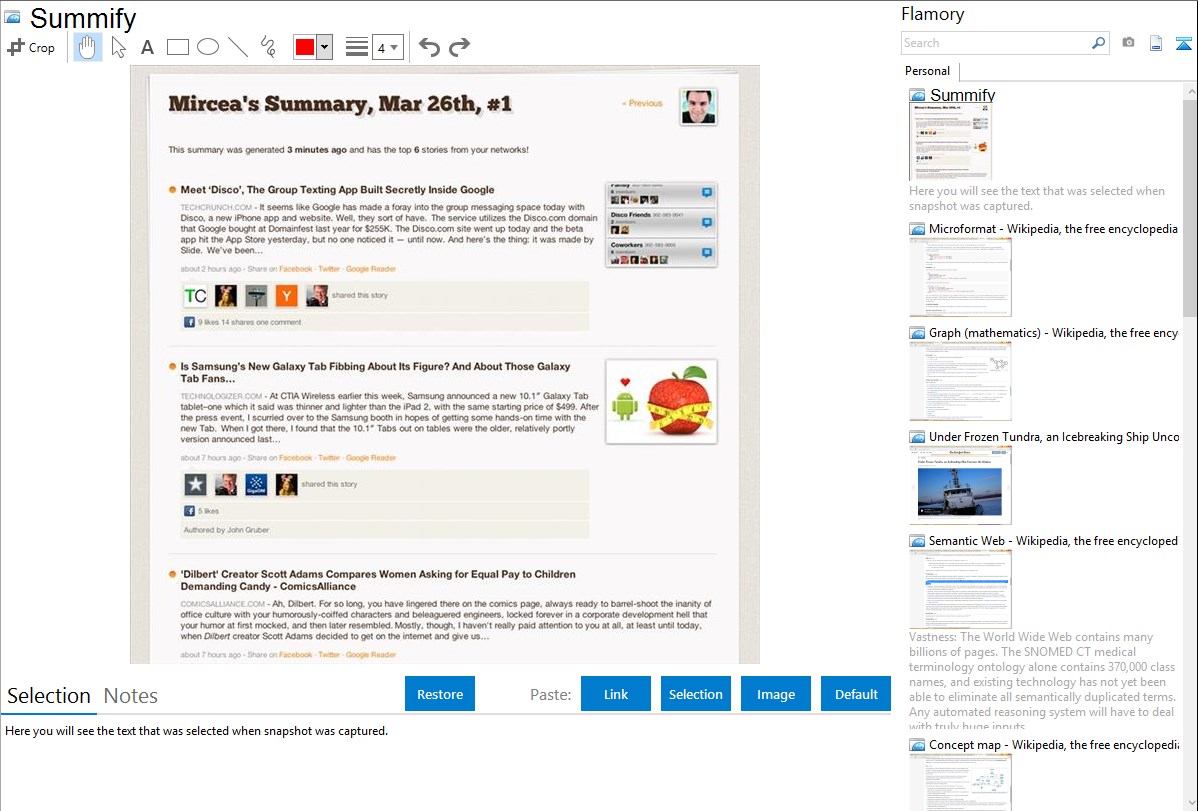Open the Personal tab
The height and width of the screenshot is (811, 1198).
(928, 71)
